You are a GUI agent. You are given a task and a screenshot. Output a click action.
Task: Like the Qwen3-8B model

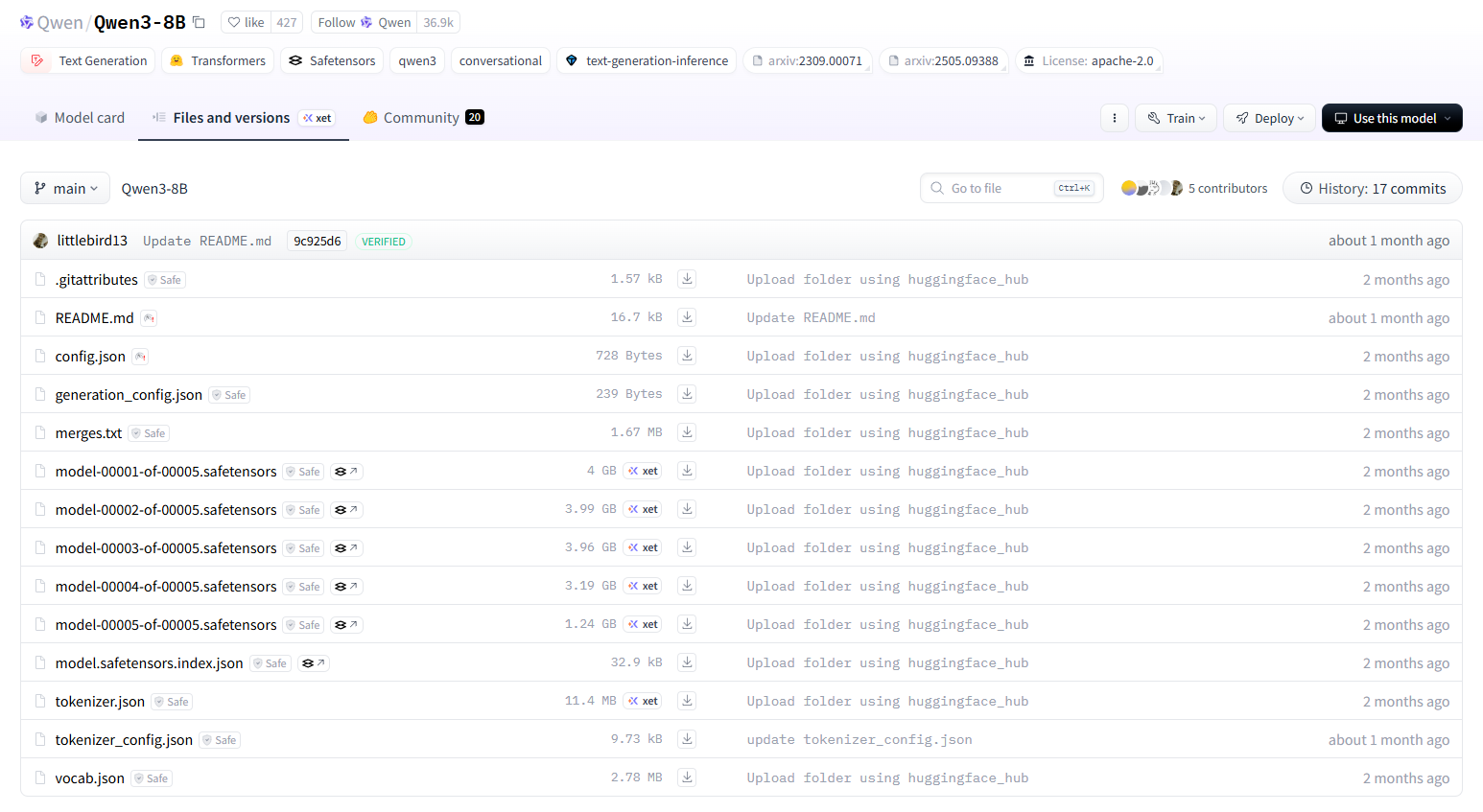click(246, 22)
